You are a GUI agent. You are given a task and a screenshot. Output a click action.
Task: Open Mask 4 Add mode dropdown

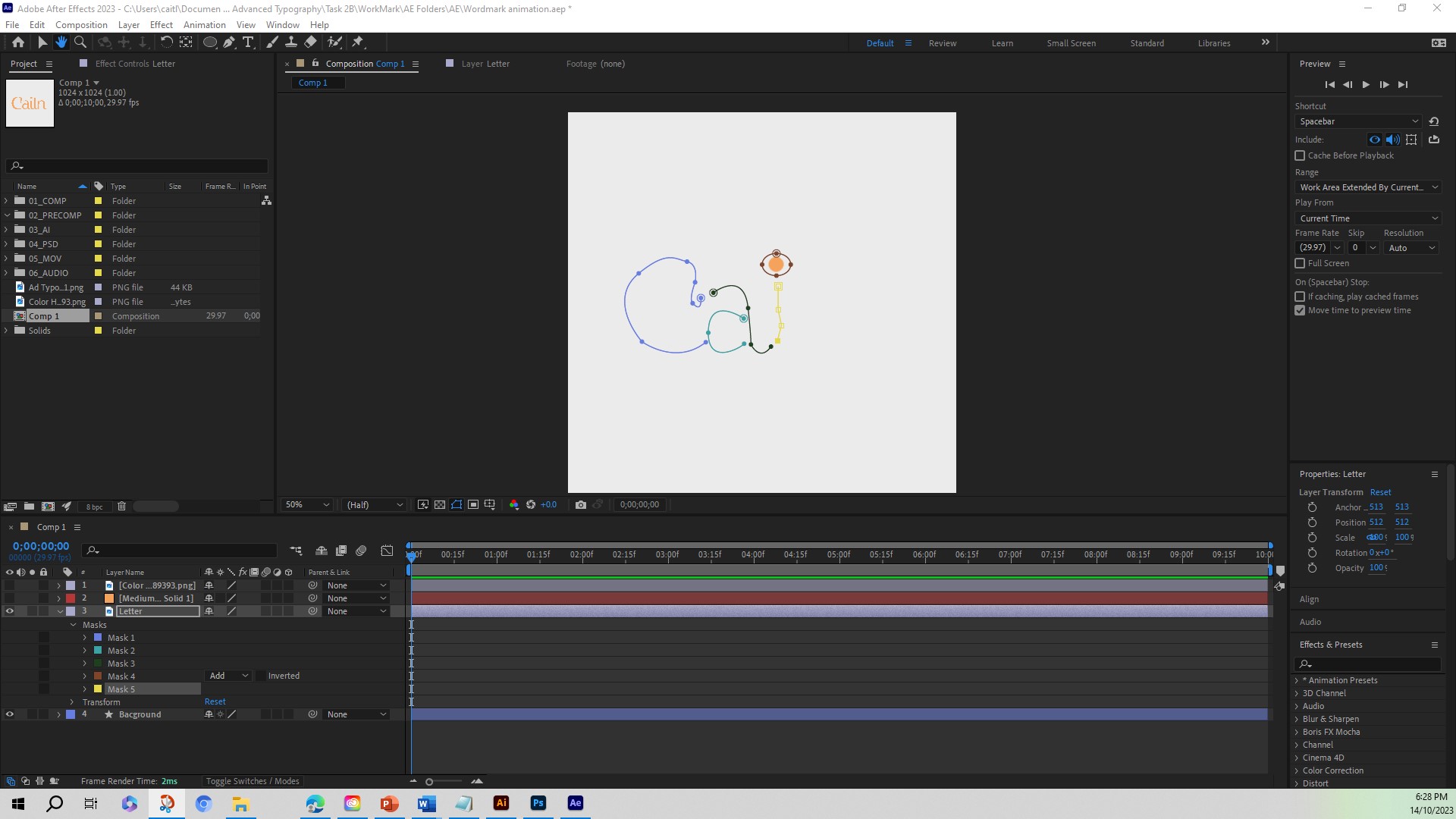228,676
